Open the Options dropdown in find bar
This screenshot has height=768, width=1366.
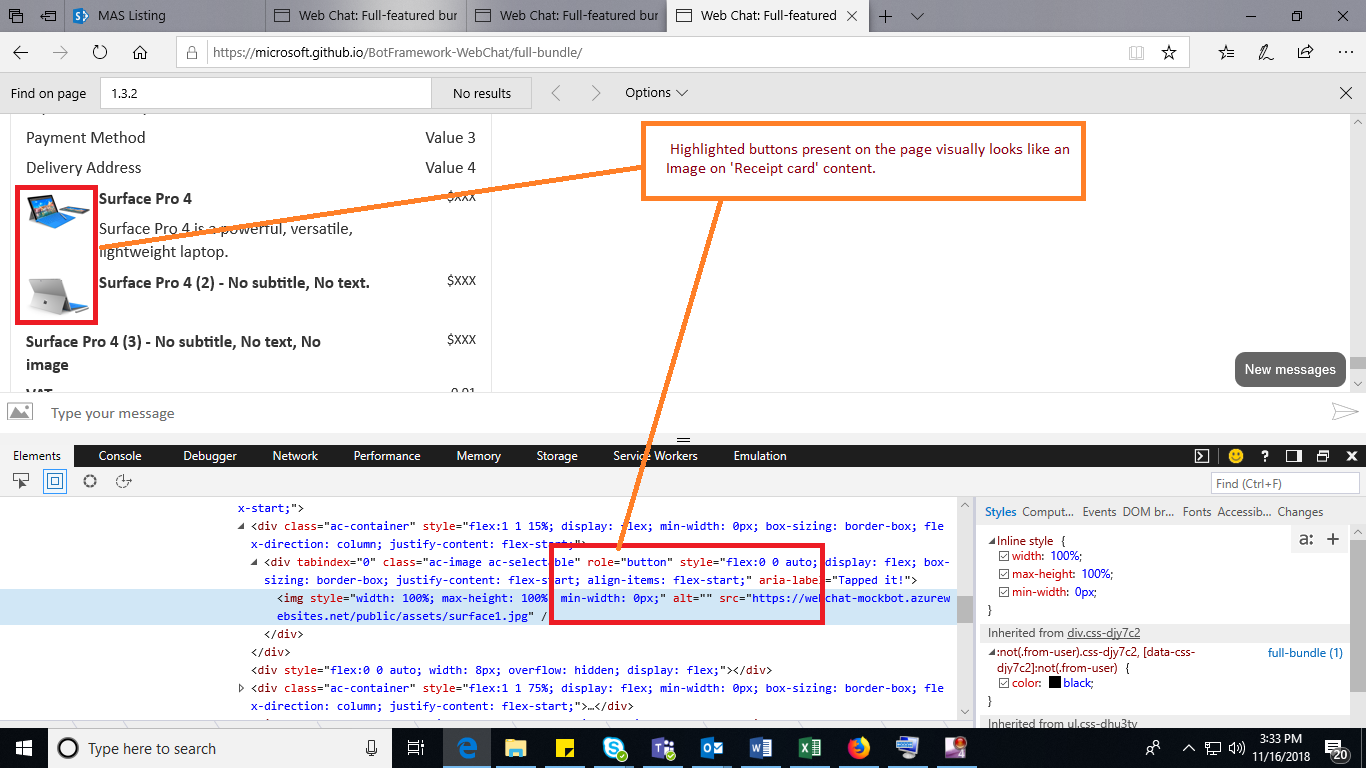(x=656, y=92)
